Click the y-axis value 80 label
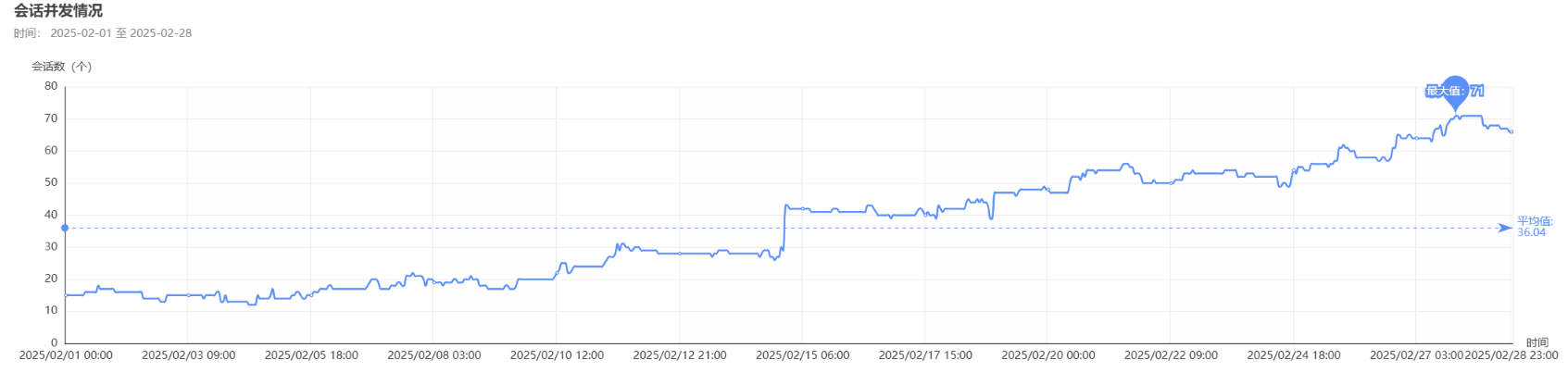 coord(51,86)
